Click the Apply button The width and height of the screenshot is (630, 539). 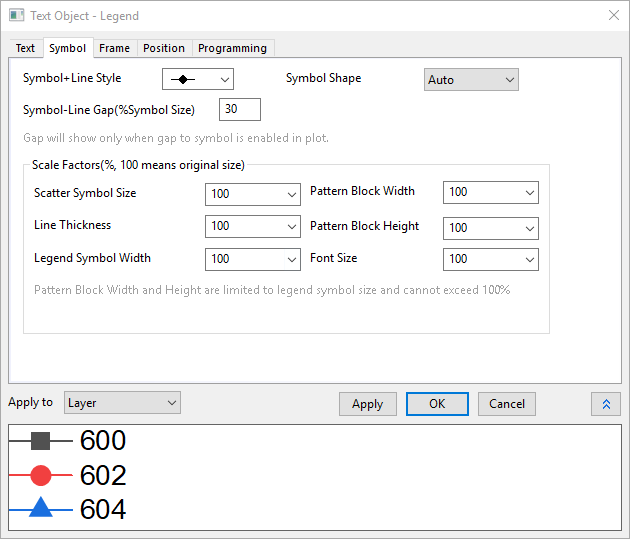pos(368,404)
